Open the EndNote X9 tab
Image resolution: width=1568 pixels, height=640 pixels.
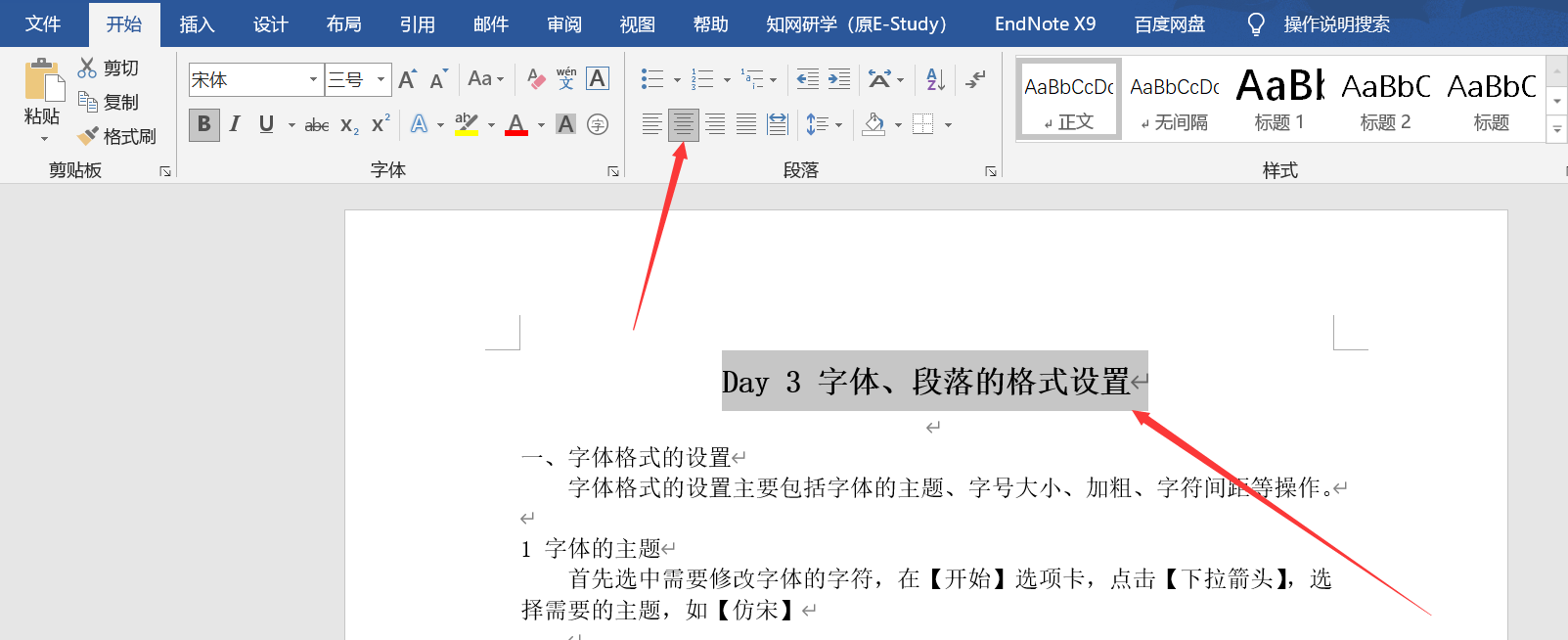pos(1045,23)
